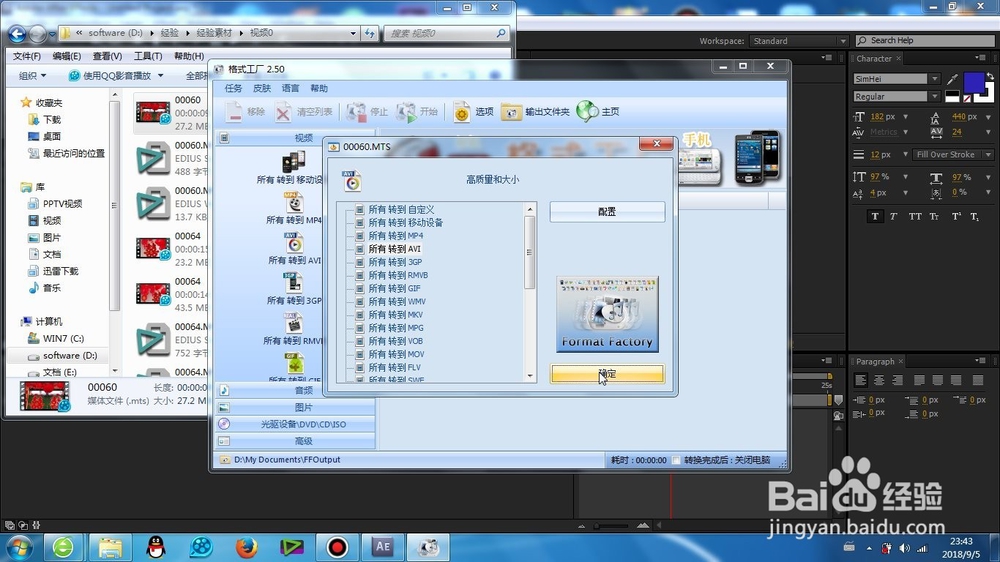Toggle Small Caps in Character panel

coord(934,216)
